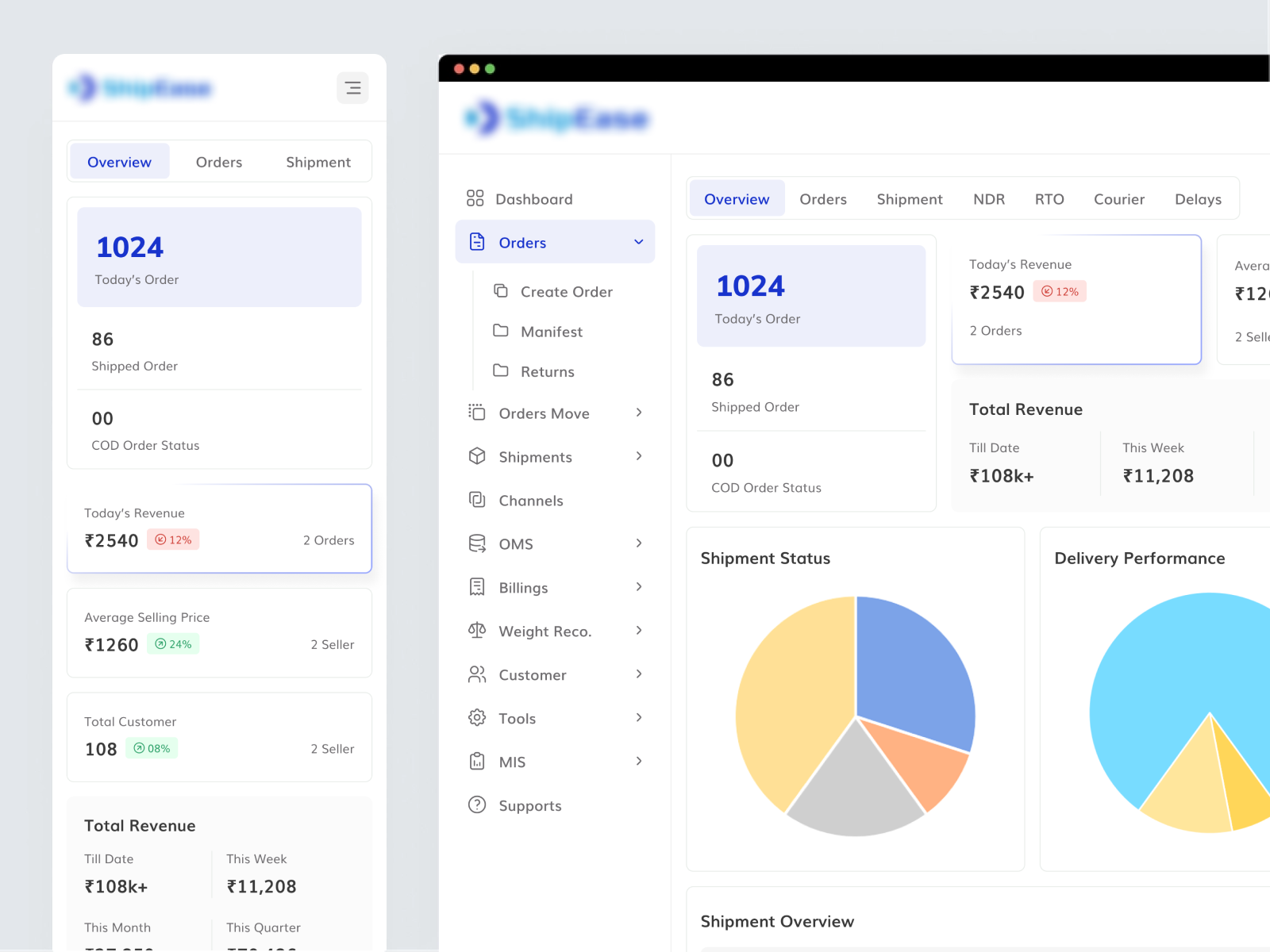This screenshot has width=1270, height=952.
Task: Select the Dashboard icon in the sidebar
Action: pyautogui.click(x=476, y=199)
